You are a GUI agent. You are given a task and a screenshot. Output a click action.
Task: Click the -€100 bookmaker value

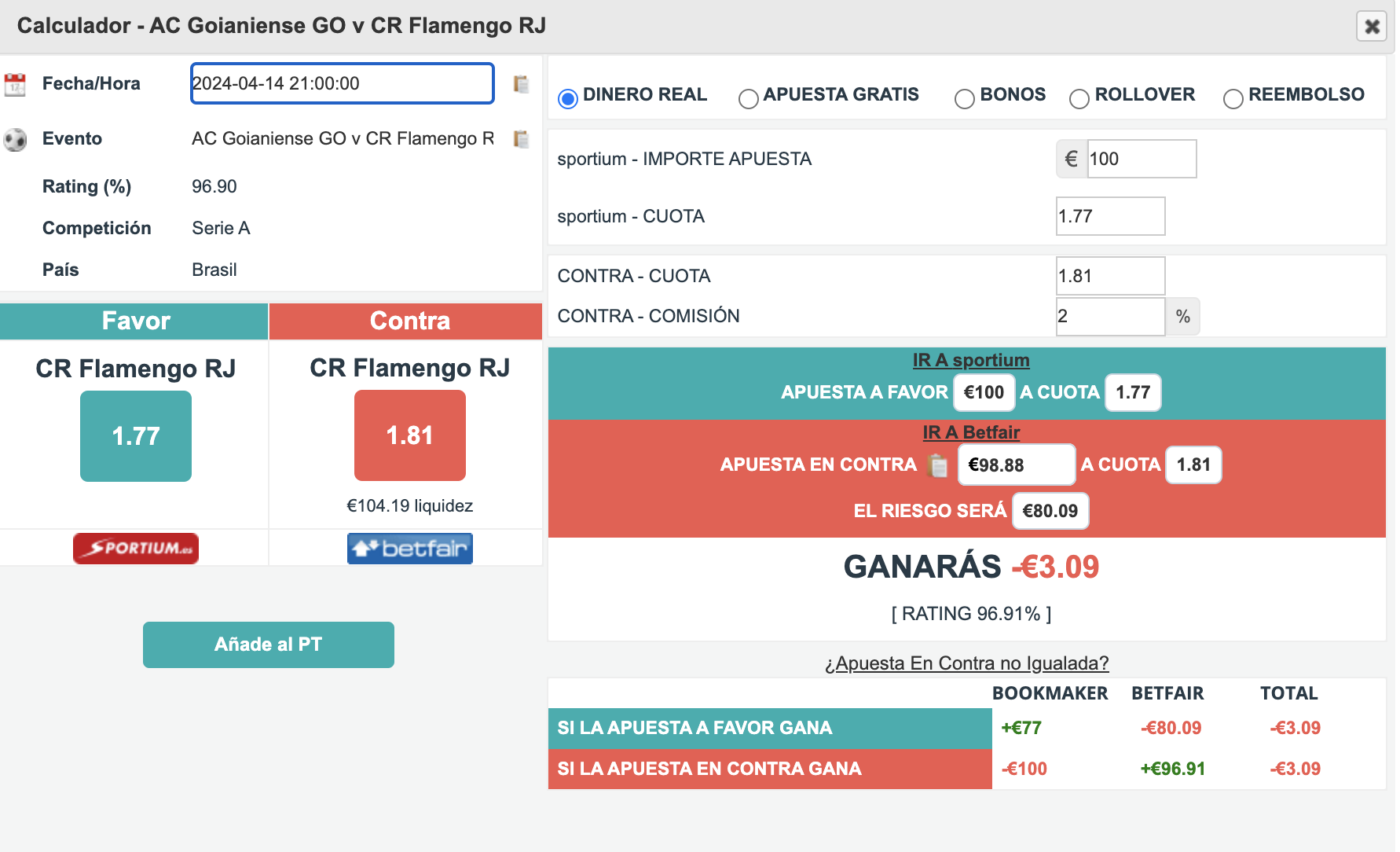point(1024,769)
